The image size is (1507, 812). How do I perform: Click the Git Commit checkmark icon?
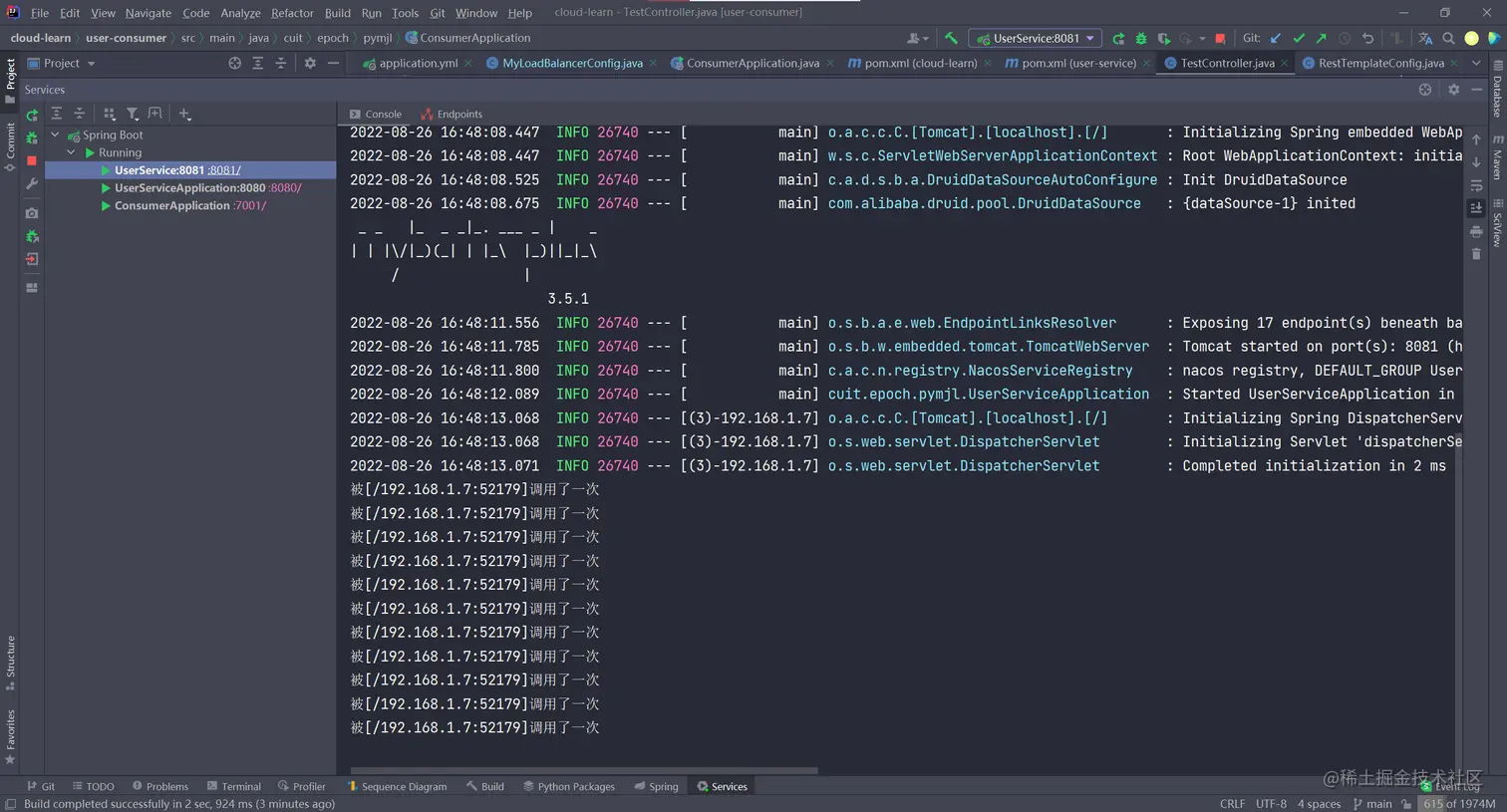tap(1299, 38)
